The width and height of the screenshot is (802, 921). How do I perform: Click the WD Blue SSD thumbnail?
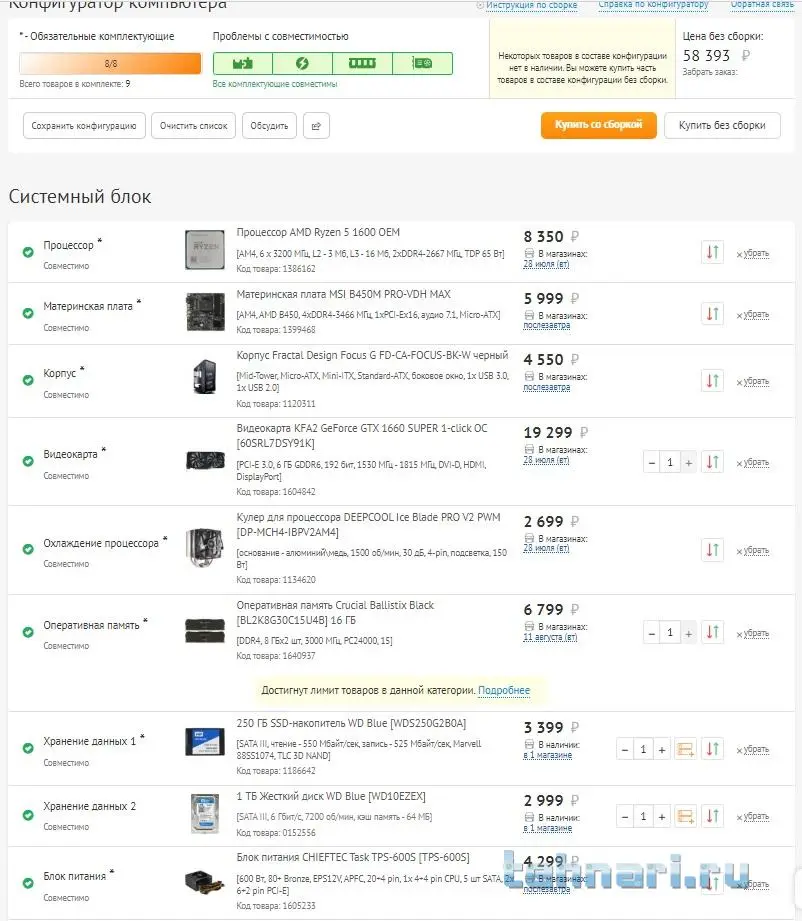tap(204, 741)
